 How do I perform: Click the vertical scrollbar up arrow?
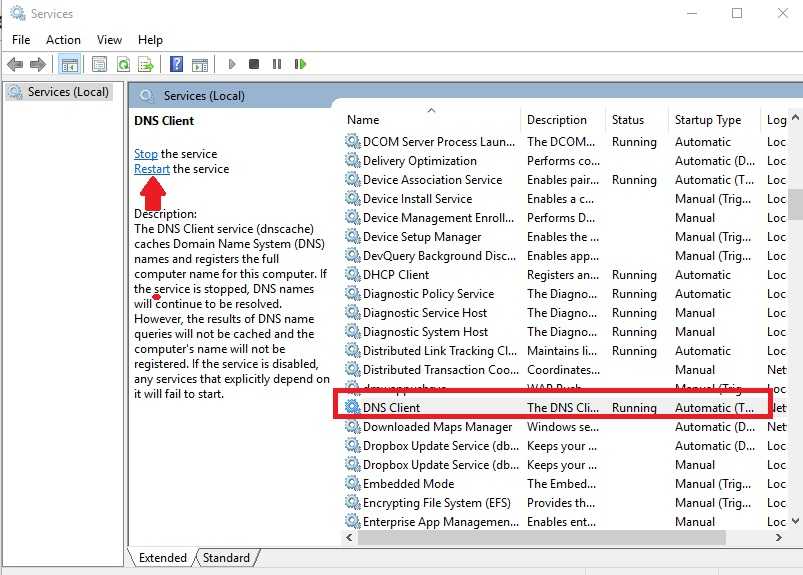pos(795,118)
